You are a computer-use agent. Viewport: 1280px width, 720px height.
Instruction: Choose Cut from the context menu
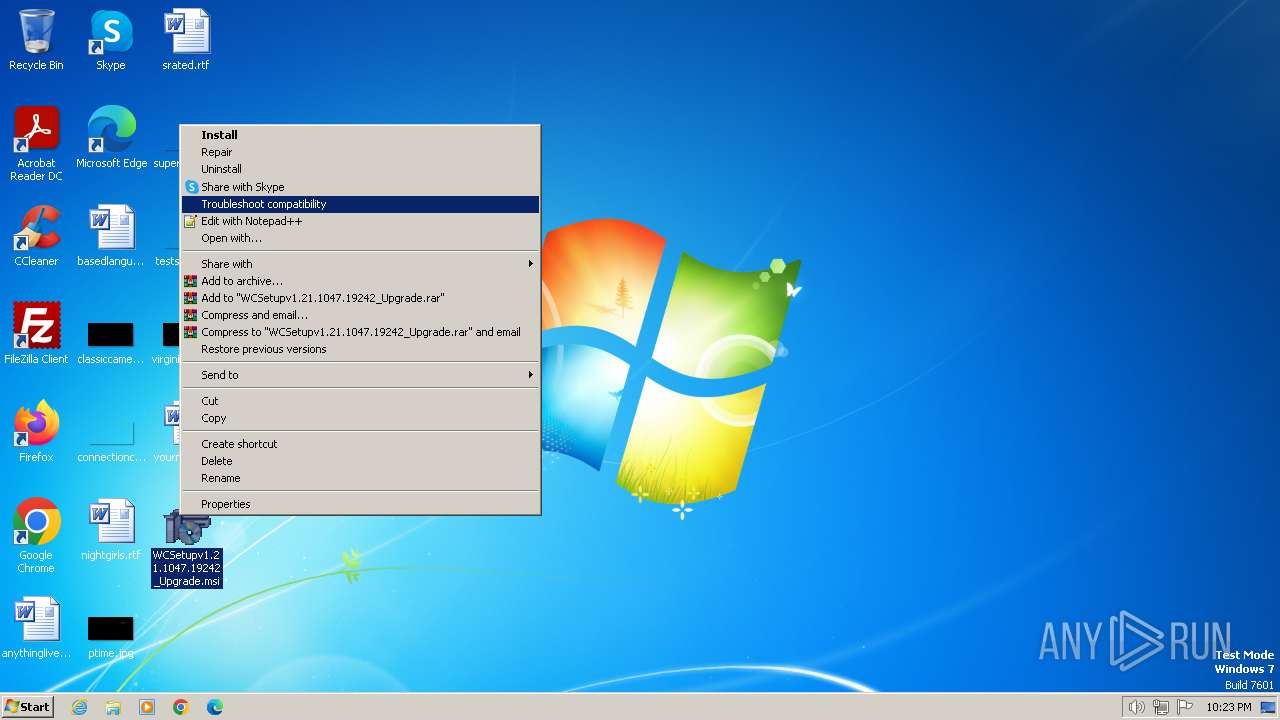tap(360, 401)
